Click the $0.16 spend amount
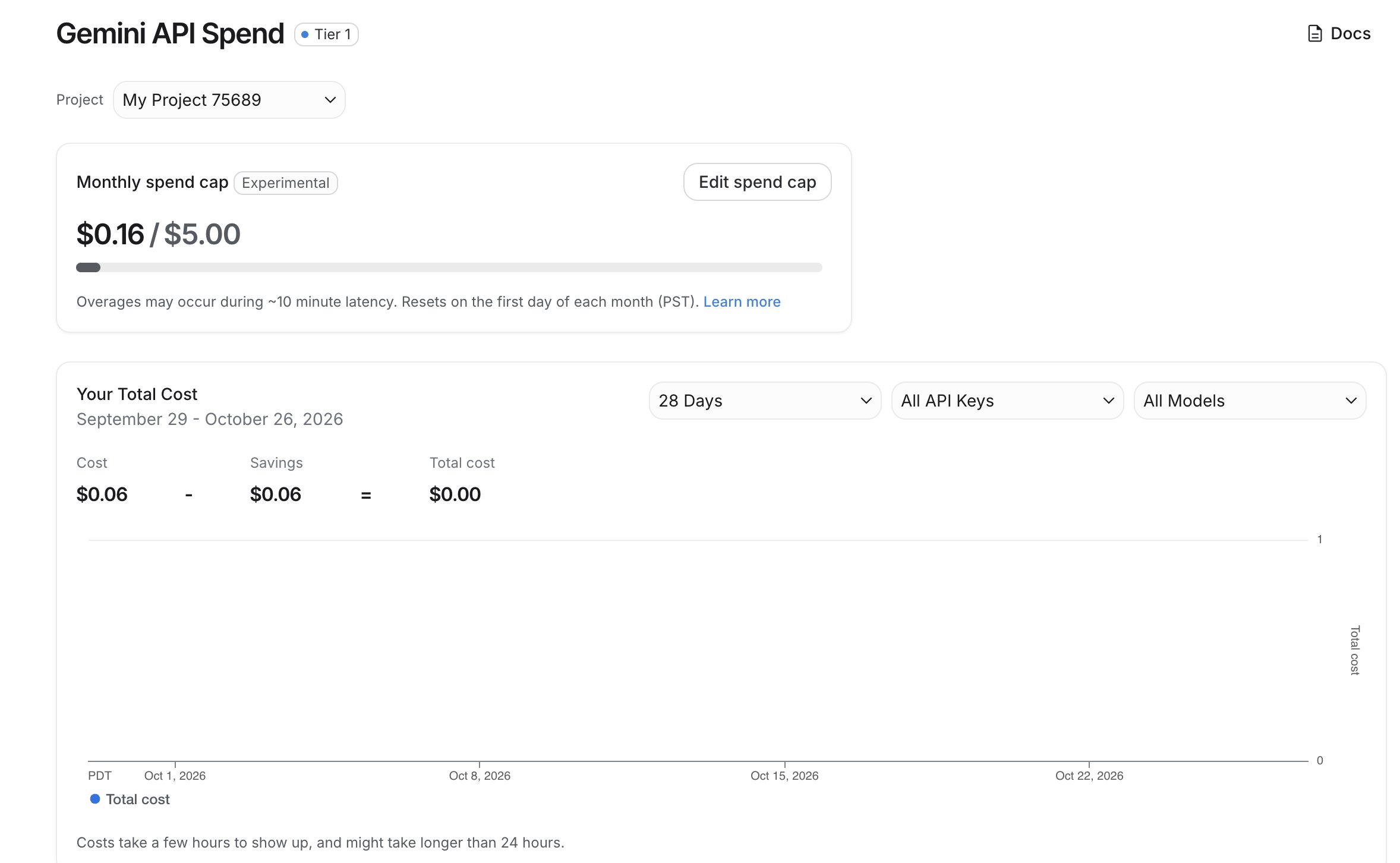 [x=110, y=234]
